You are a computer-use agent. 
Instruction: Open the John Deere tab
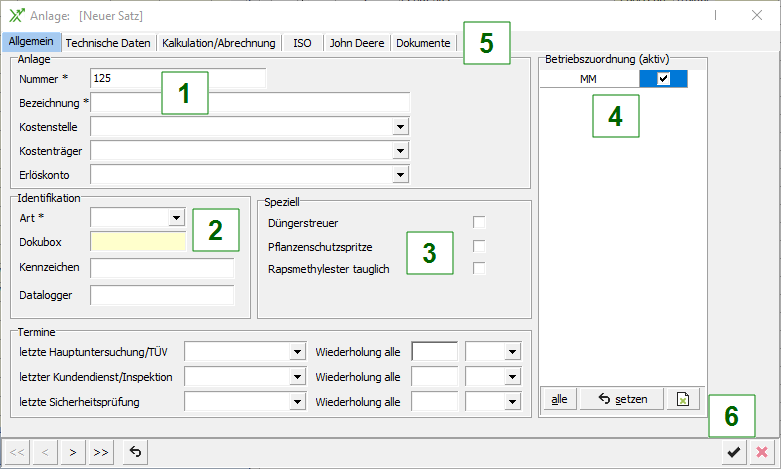coord(356,43)
